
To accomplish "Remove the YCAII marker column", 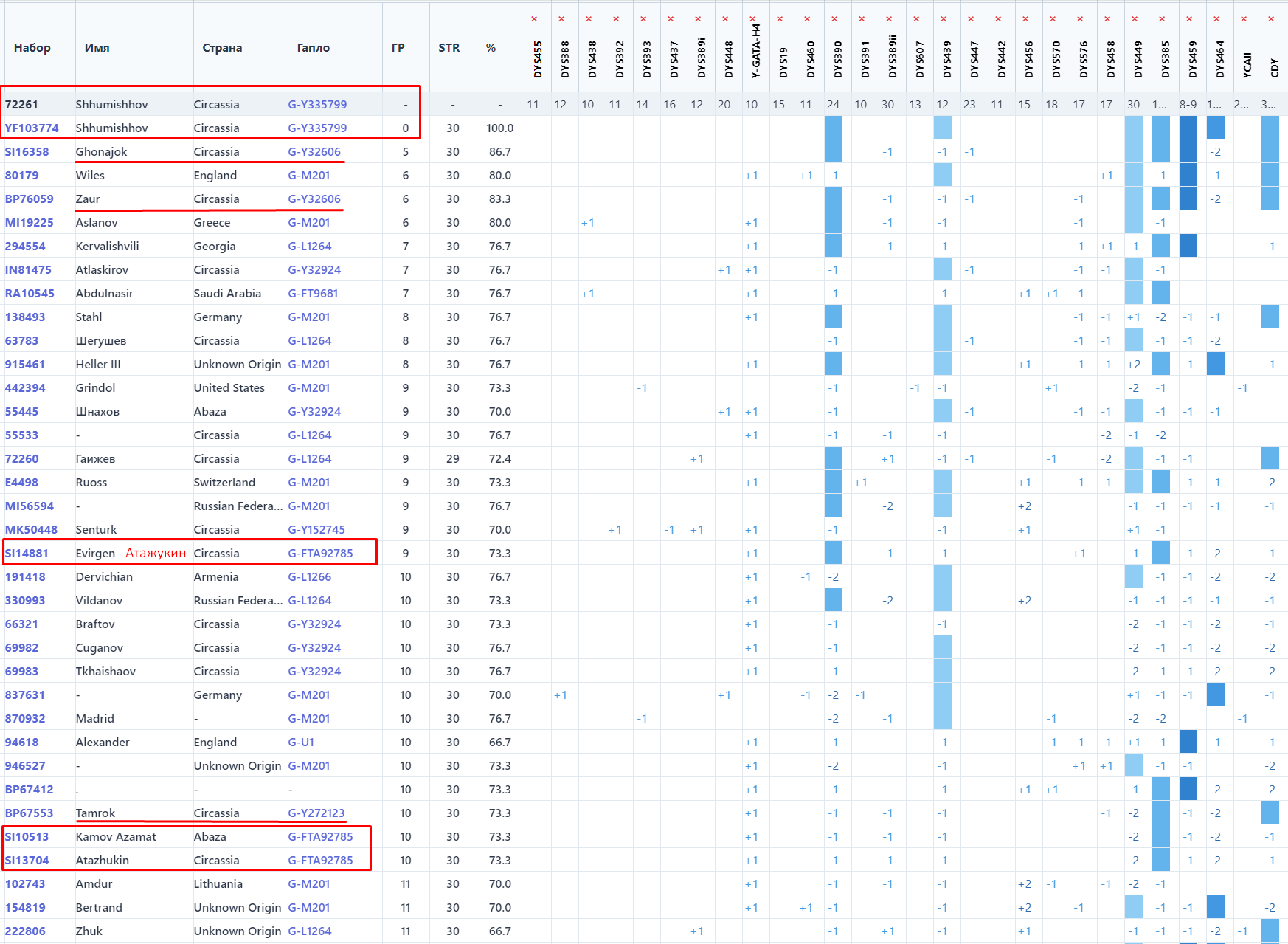I will (x=1244, y=19).
